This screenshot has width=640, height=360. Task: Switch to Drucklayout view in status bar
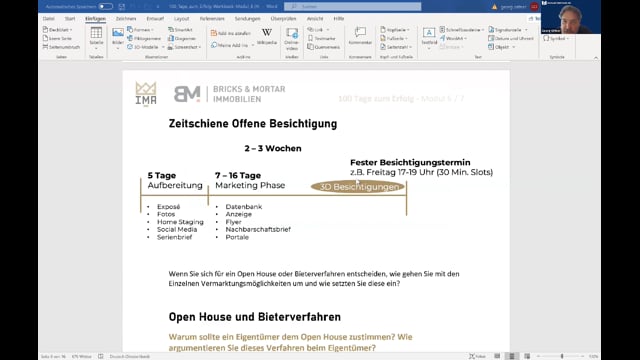[512, 356]
